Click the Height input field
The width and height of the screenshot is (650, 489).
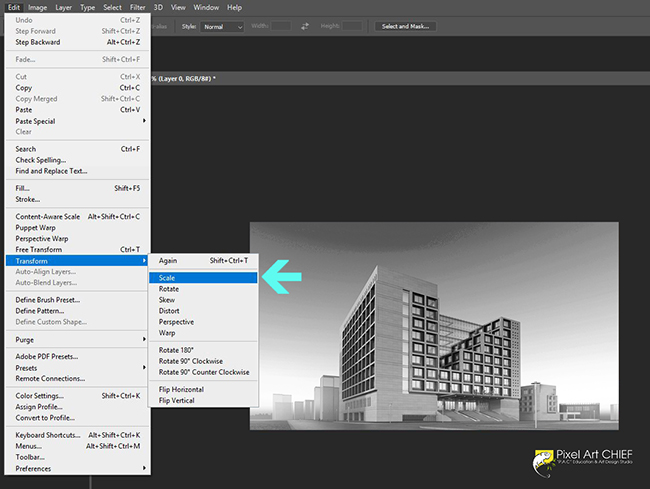(352, 26)
